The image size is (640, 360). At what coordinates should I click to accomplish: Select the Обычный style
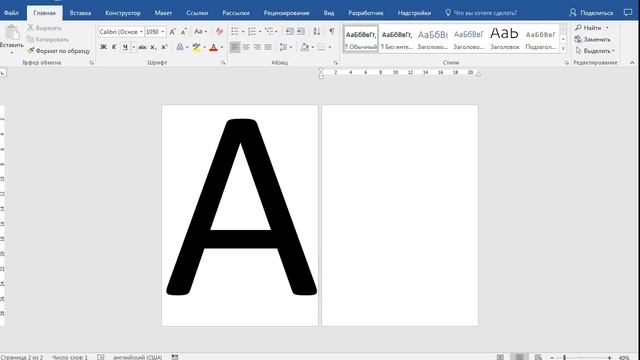click(361, 39)
